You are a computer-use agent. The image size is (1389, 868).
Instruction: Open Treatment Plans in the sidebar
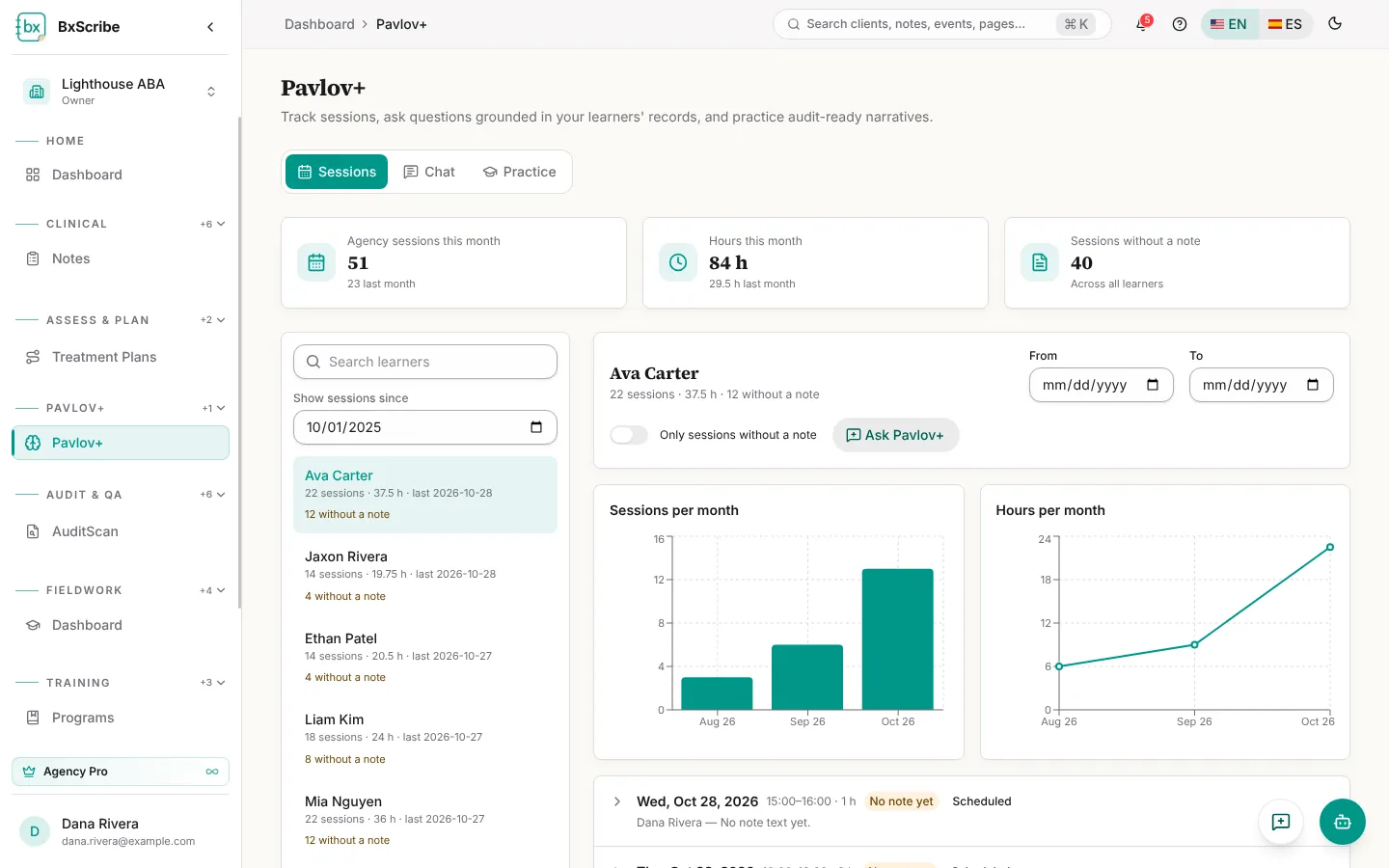(121, 357)
